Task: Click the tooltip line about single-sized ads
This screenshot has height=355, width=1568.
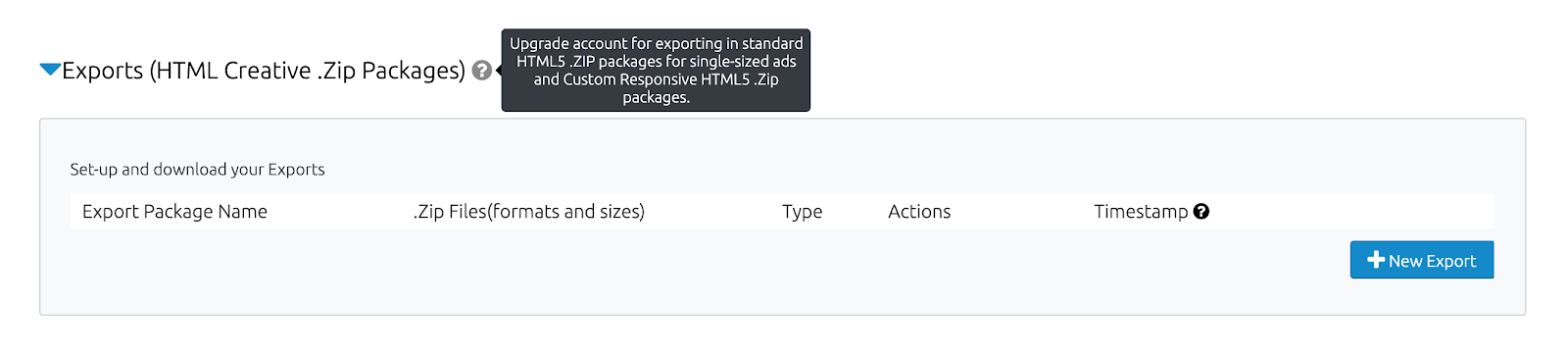Action: (x=656, y=61)
